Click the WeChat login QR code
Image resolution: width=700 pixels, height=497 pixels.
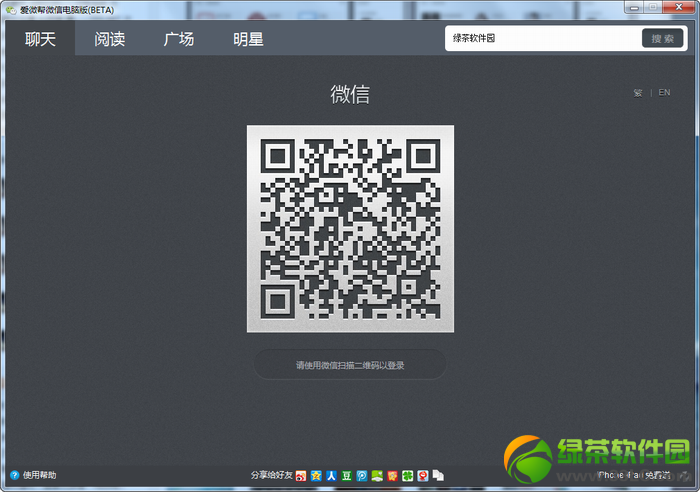tap(350, 229)
